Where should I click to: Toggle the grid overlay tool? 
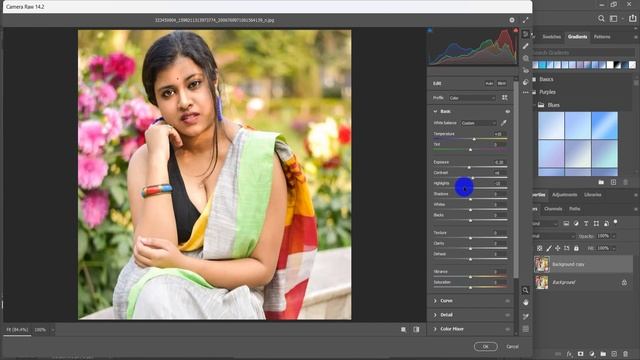coord(526,329)
